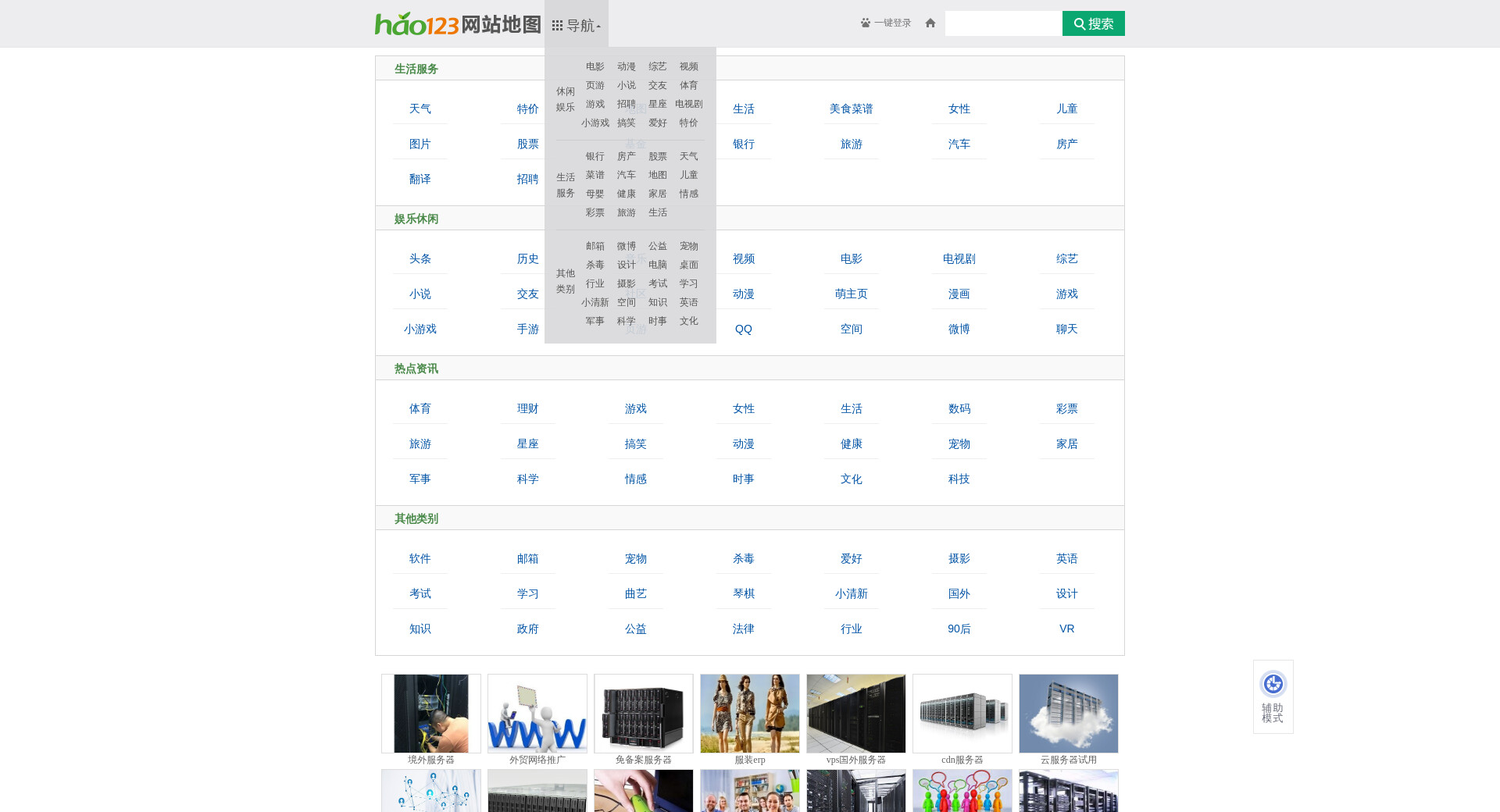Open the 理财 link
Image resolution: width=1500 pixels, height=812 pixels.
pyautogui.click(x=528, y=408)
